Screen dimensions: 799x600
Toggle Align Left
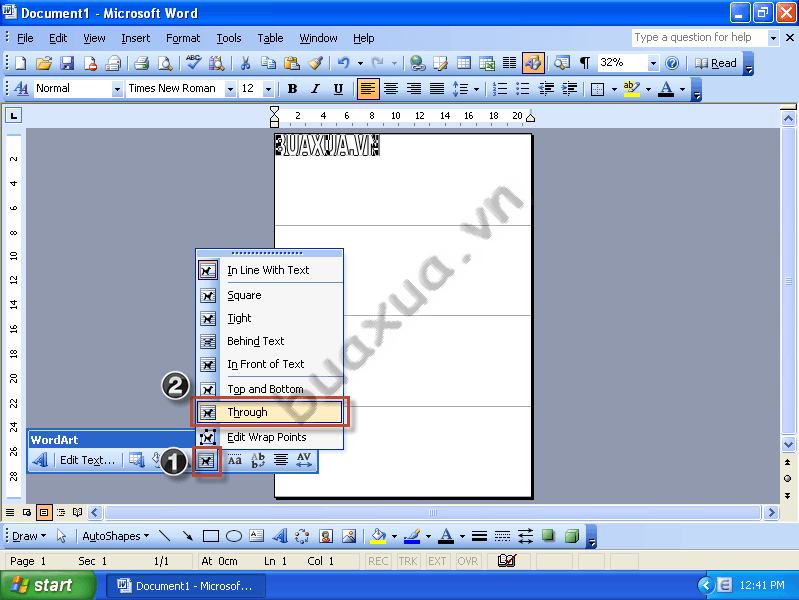pos(367,89)
